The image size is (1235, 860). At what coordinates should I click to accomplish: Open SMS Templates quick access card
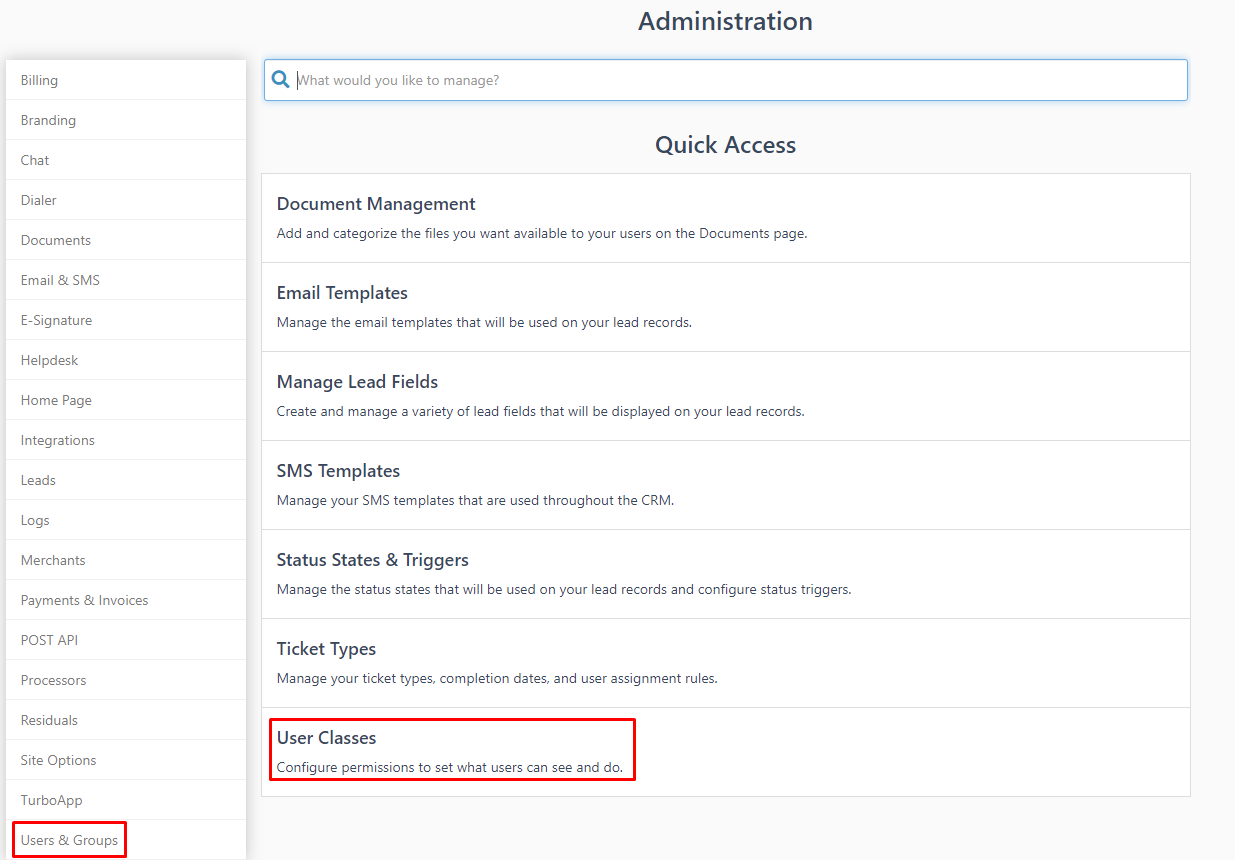[726, 485]
